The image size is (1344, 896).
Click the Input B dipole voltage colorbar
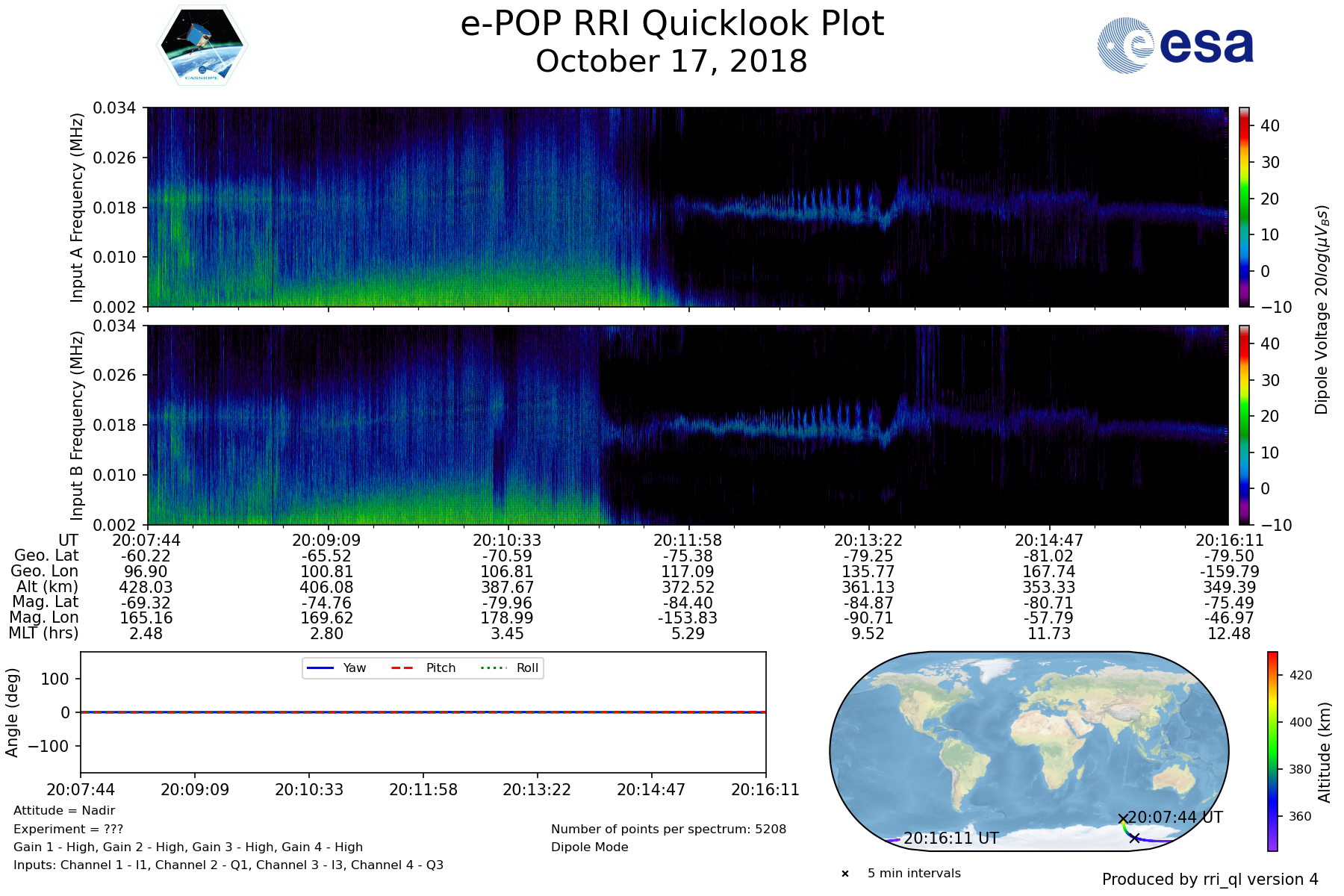point(1245,425)
